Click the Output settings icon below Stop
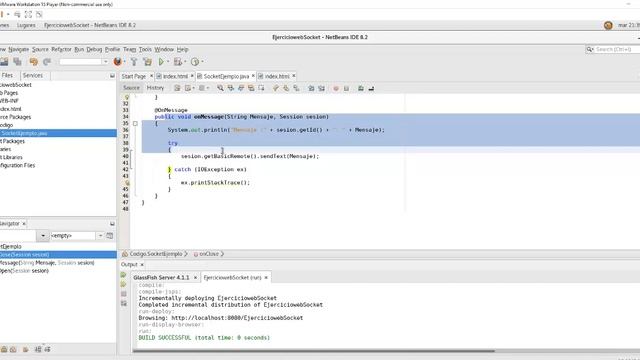Image resolution: width=640 pixels, height=360 pixels. [124, 303]
